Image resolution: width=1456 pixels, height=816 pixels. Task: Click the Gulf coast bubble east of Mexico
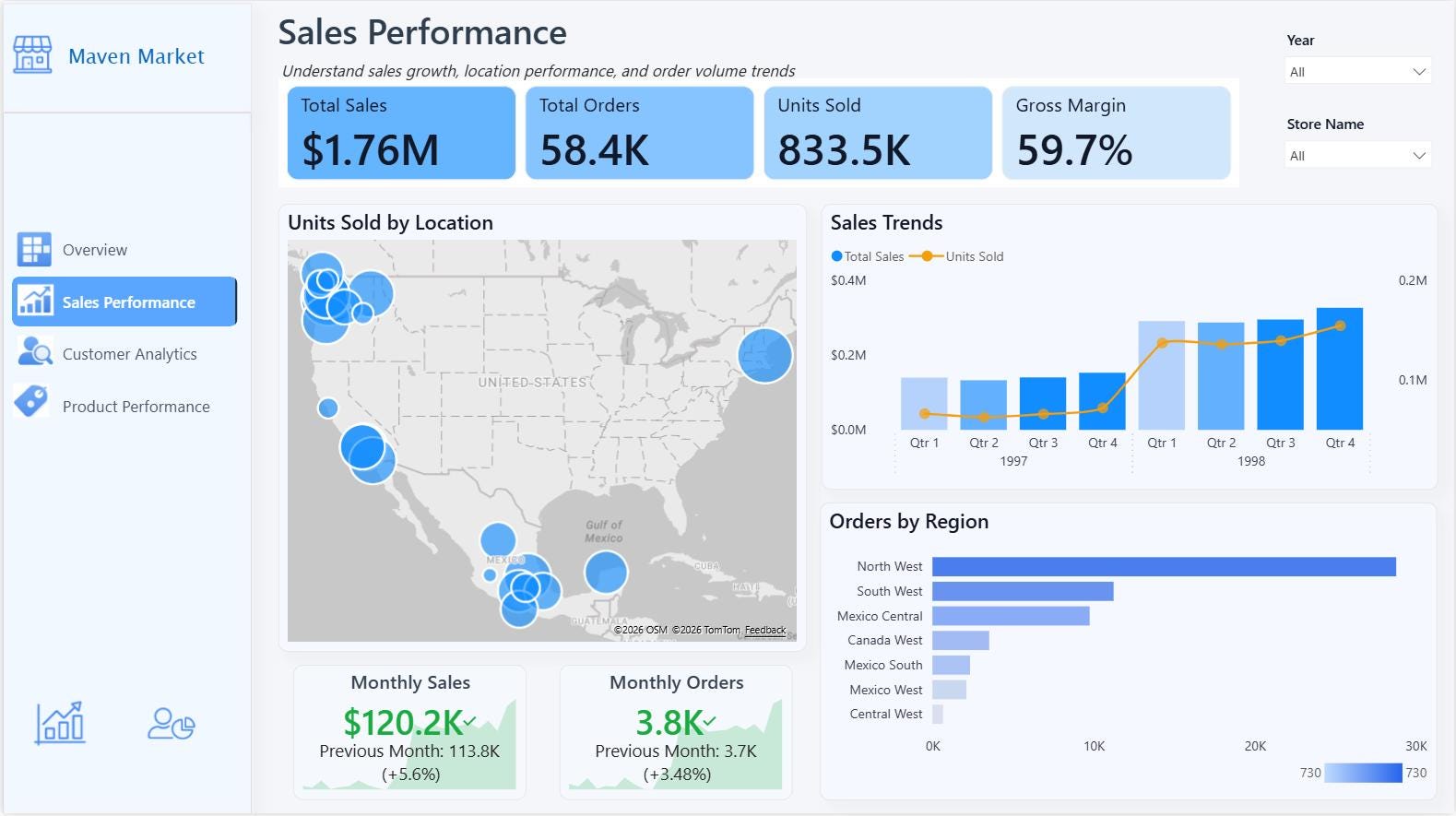pyautogui.click(x=606, y=572)
